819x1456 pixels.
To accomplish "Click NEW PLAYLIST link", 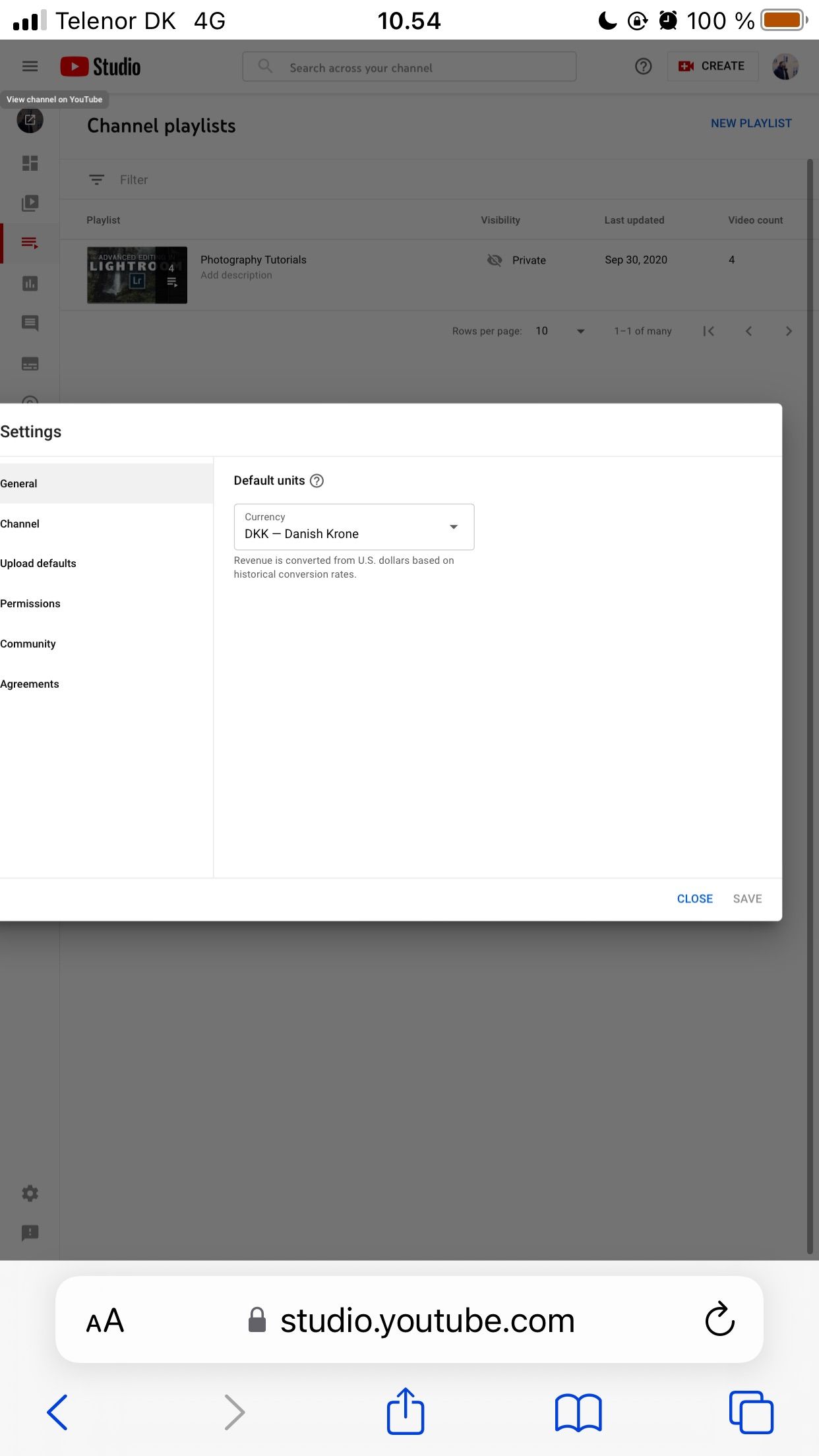I will point(751,123).
